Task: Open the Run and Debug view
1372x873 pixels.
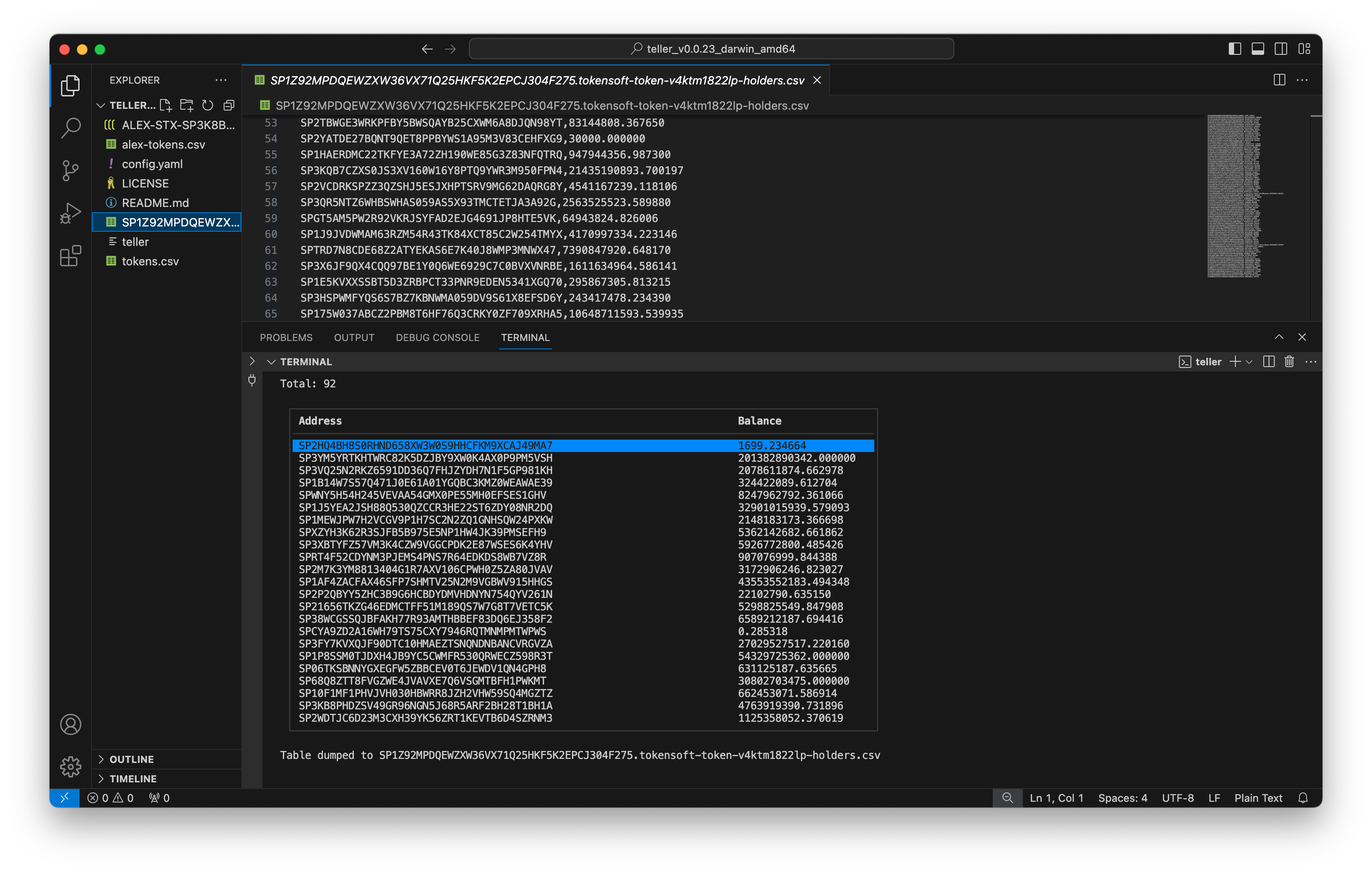Action: tap(70, 213)
